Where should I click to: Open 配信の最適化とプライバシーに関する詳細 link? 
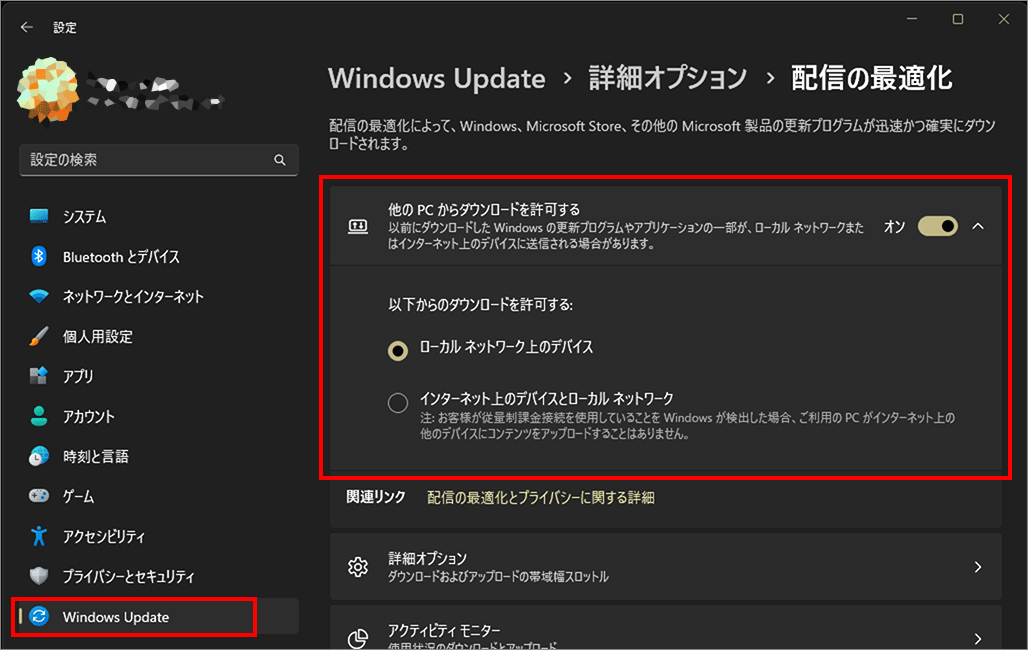[x=541, y=498]
